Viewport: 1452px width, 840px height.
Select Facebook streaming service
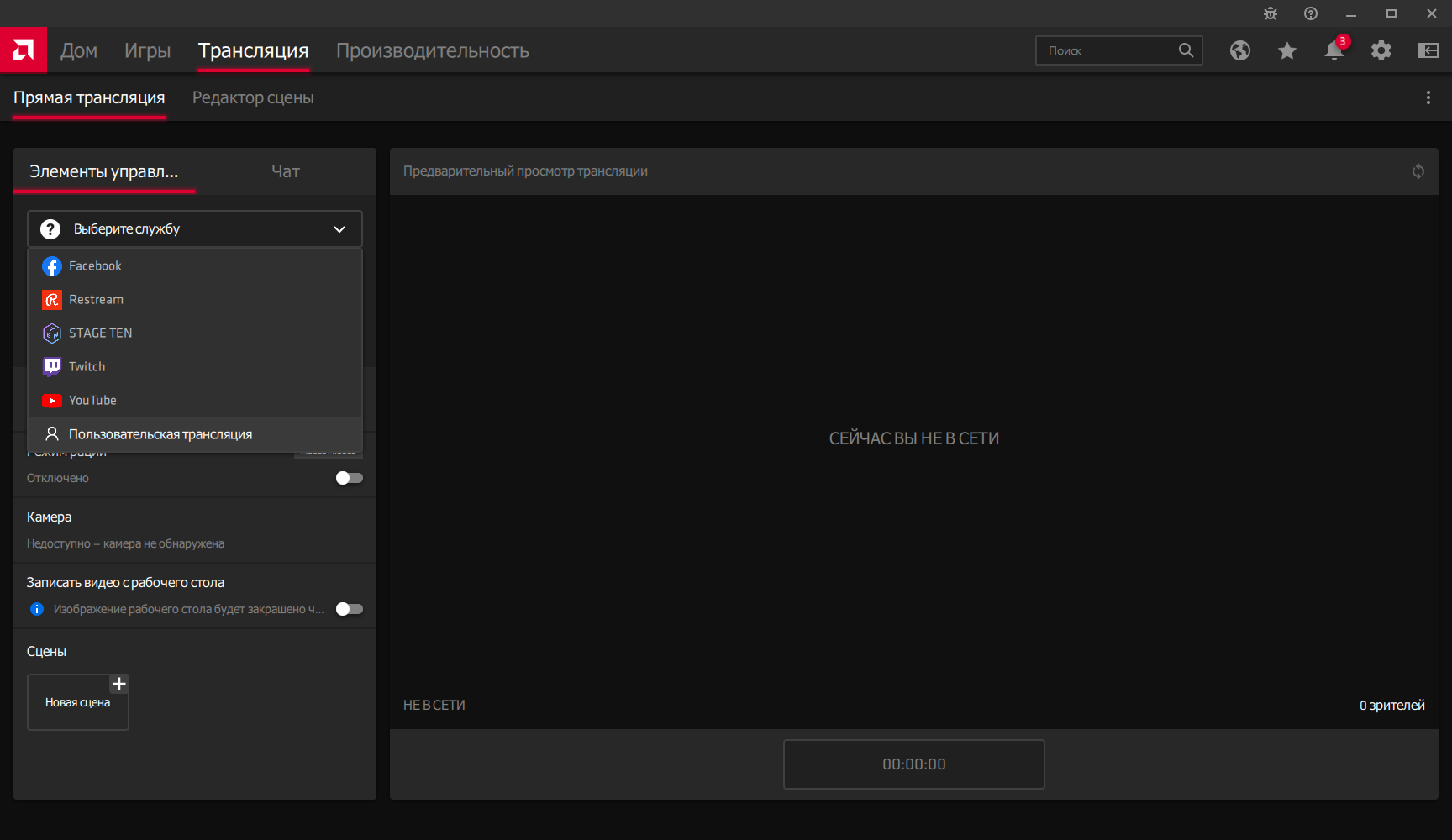point(195,266)
